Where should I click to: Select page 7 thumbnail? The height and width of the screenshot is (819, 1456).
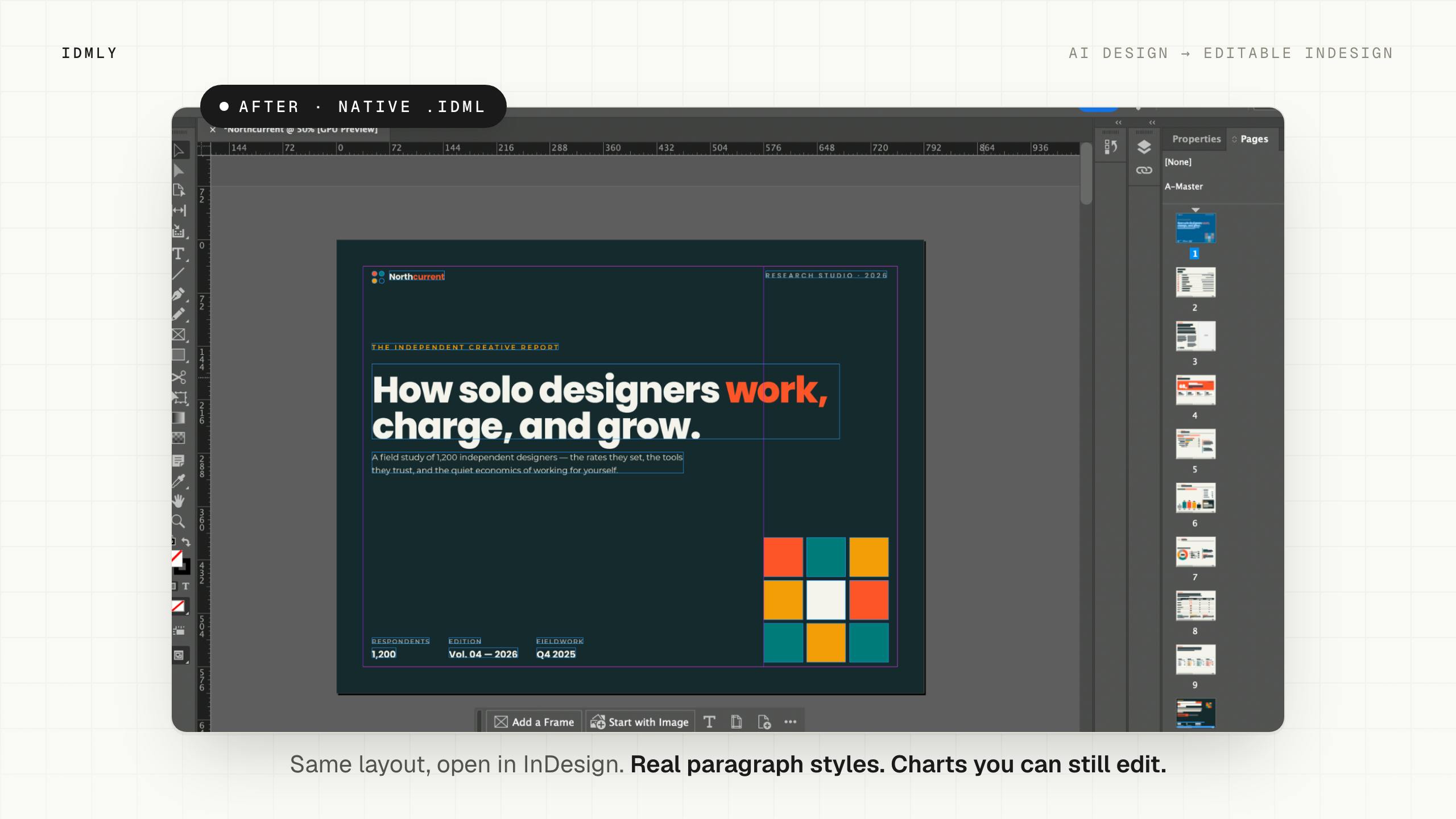click(1196, 552)
